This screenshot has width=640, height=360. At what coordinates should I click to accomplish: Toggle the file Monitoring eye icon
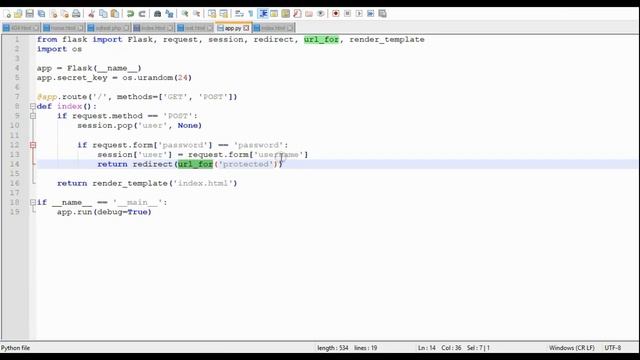pos(320,14)
